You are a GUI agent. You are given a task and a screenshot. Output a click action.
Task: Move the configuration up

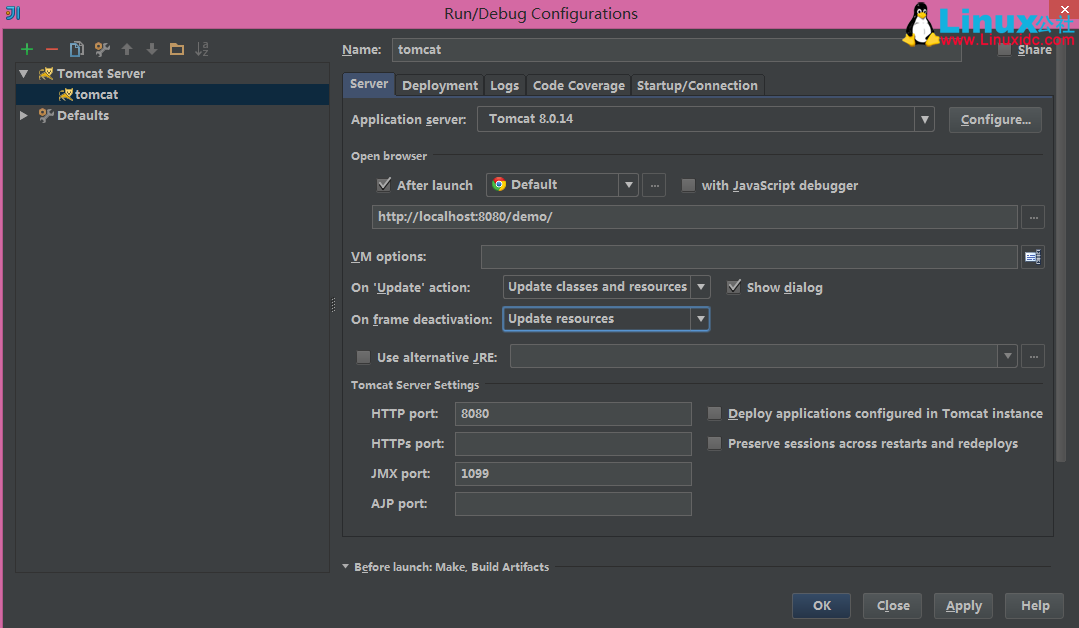coord(125,48)
